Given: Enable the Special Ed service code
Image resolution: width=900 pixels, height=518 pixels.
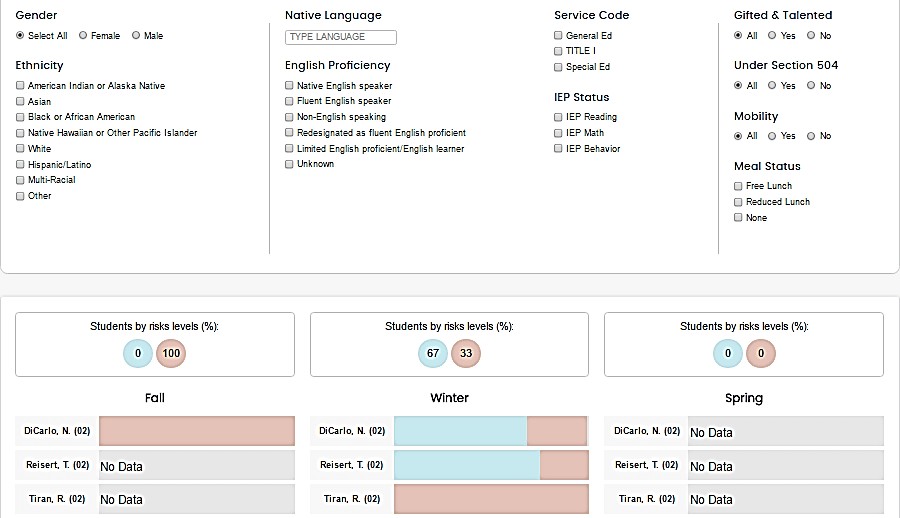Looking at the screenshot, I should (x=558, y=67).
